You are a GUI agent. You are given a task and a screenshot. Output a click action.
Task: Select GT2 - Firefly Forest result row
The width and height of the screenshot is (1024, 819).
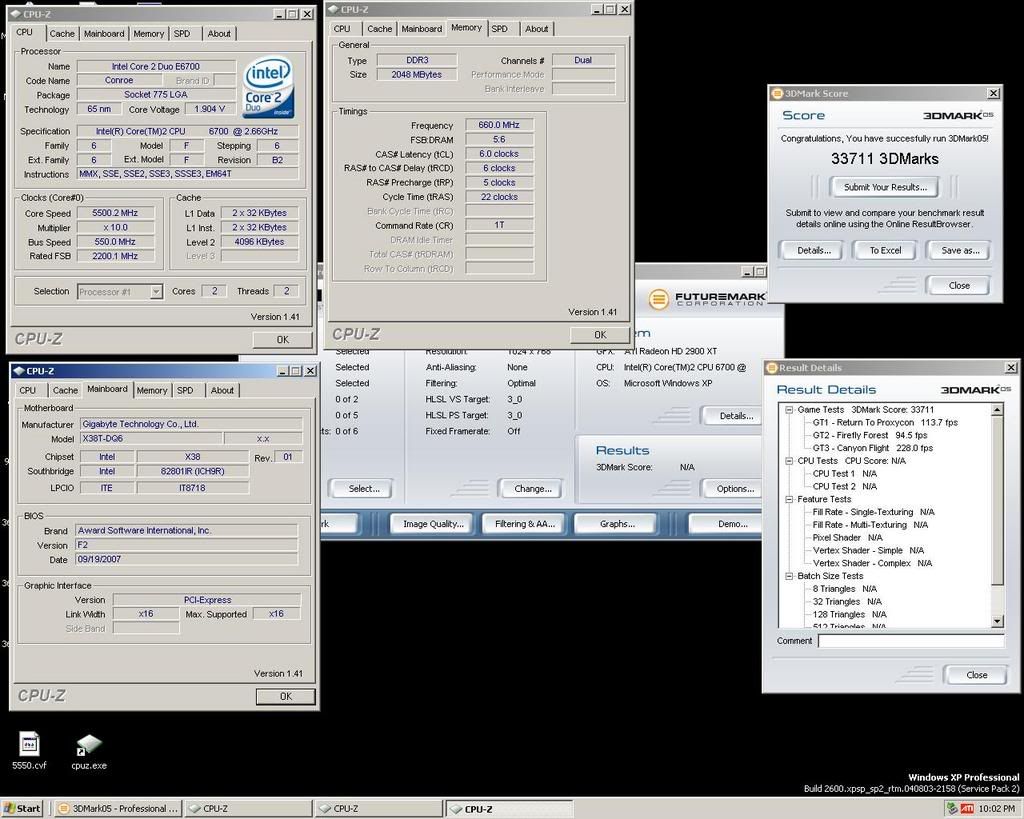pos(870,435)
